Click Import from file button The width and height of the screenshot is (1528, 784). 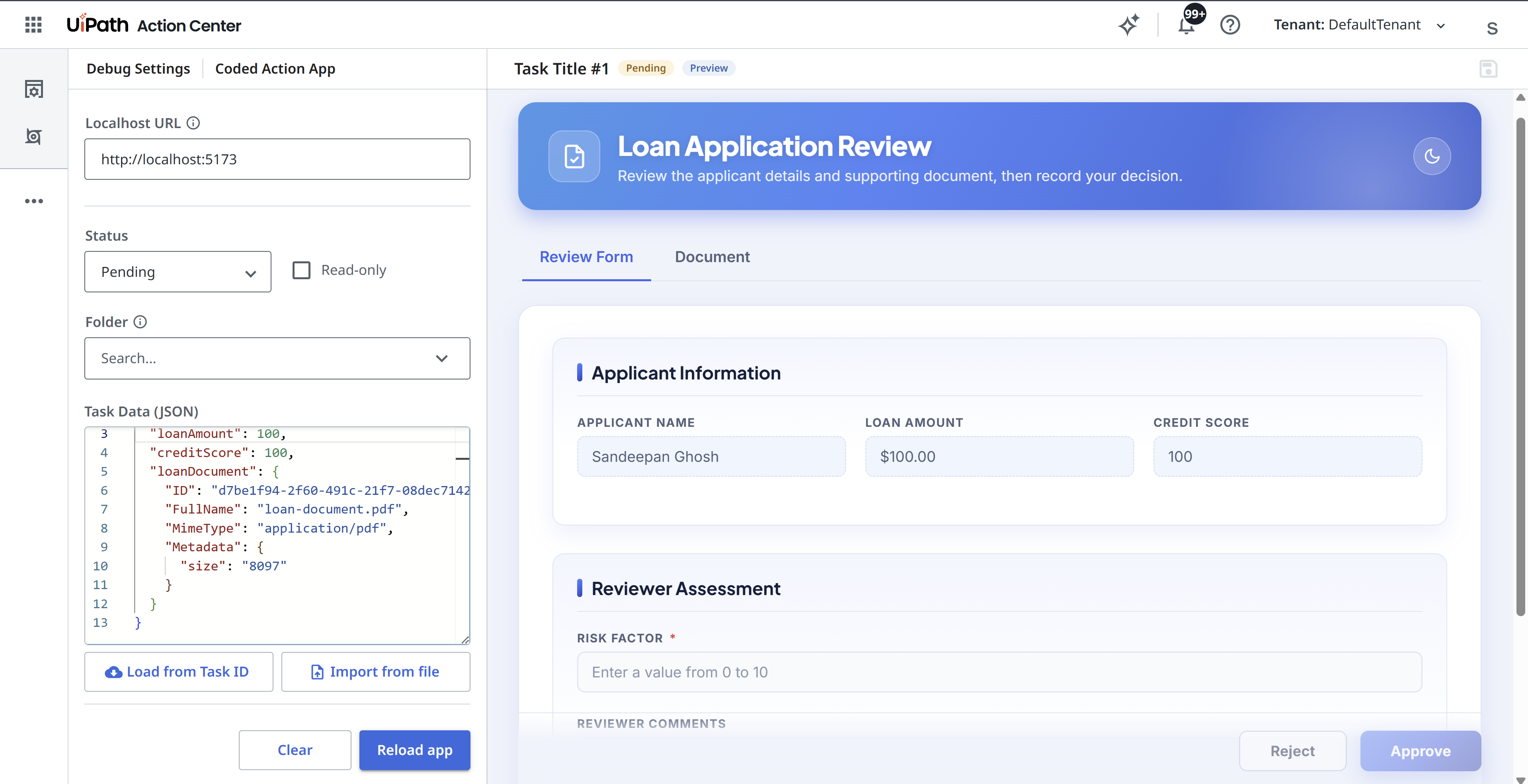(x=375, y=671)
